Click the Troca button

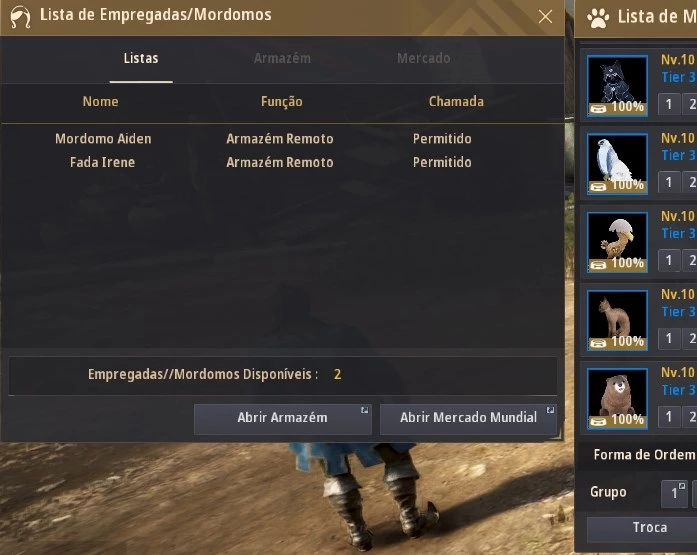[650, 528]
